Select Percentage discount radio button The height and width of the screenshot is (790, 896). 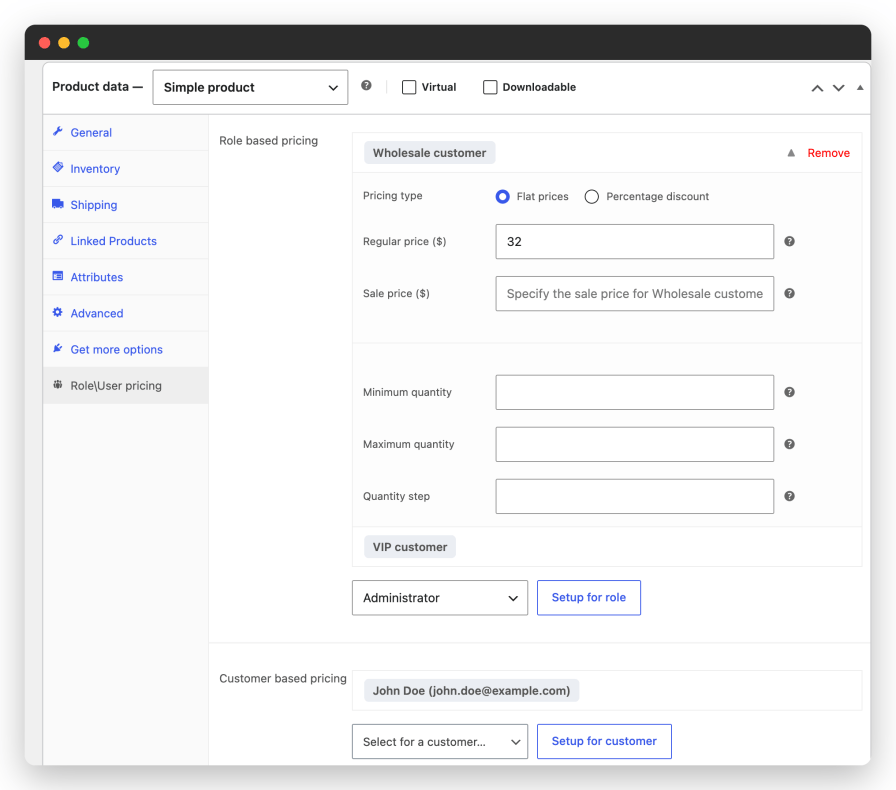[x=591, y=197]
